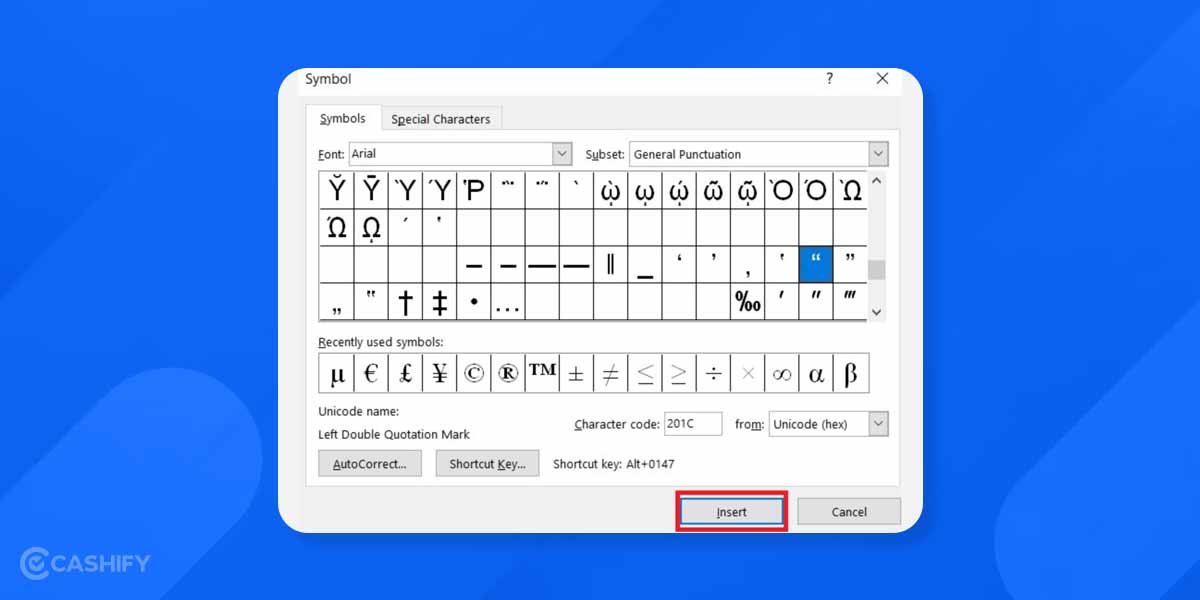The image size is (1200, 600).
Task: Switch to the Symbols tab
Action: click(342, 118)
